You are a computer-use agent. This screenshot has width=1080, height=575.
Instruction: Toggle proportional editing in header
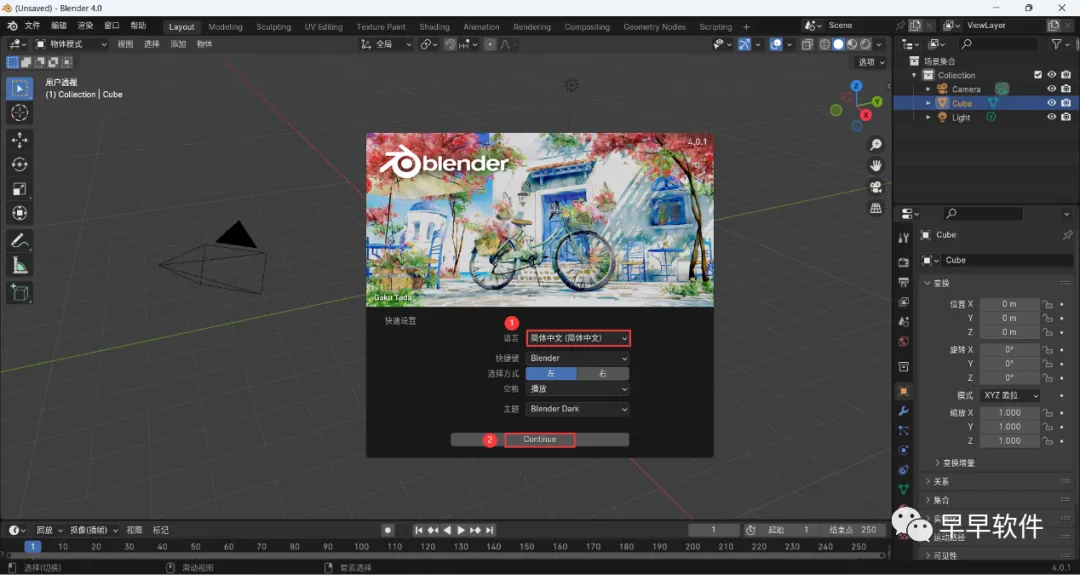coord(490,44)
